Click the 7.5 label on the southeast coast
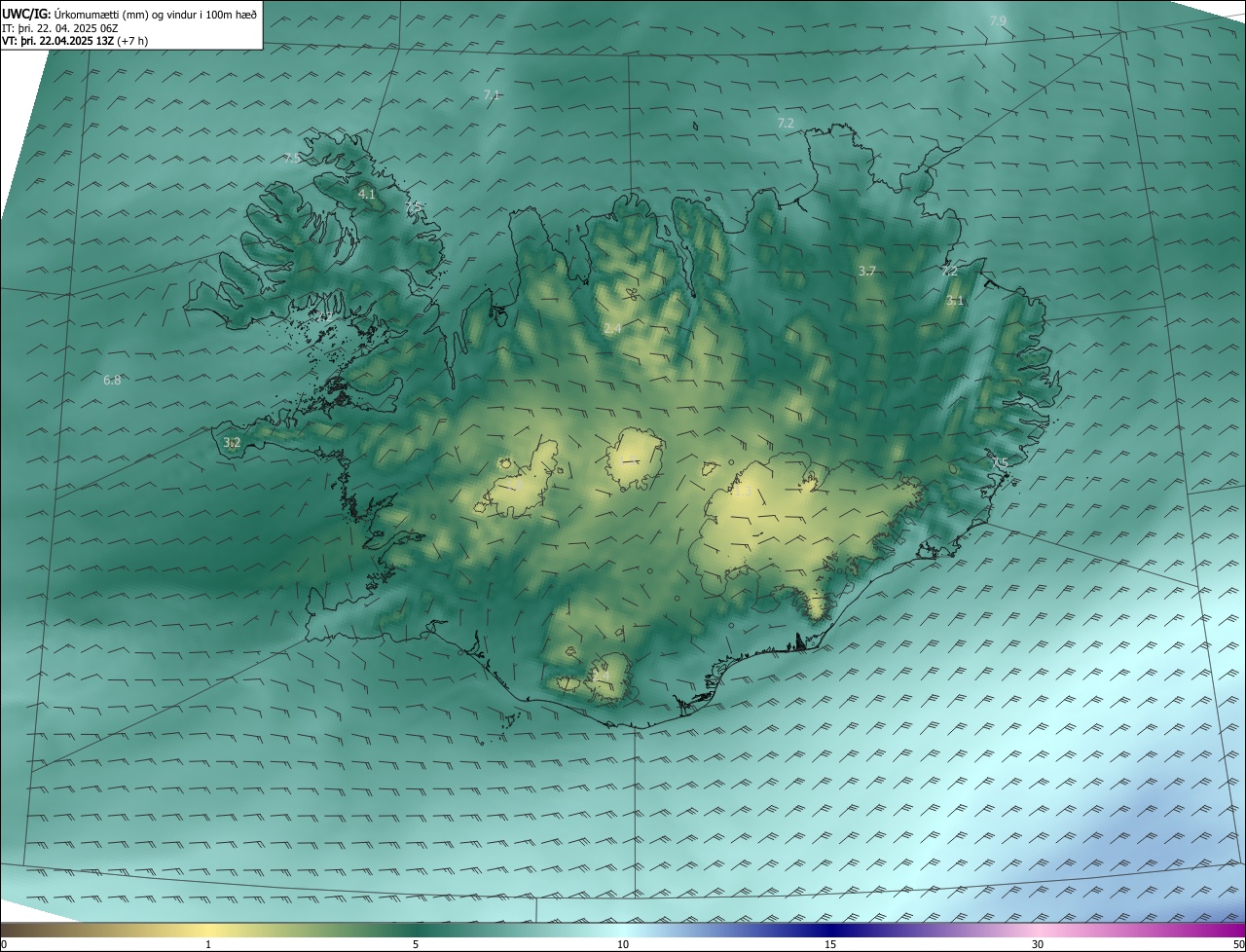This screenshot has width=1246, height=952. tap(999, 461)
